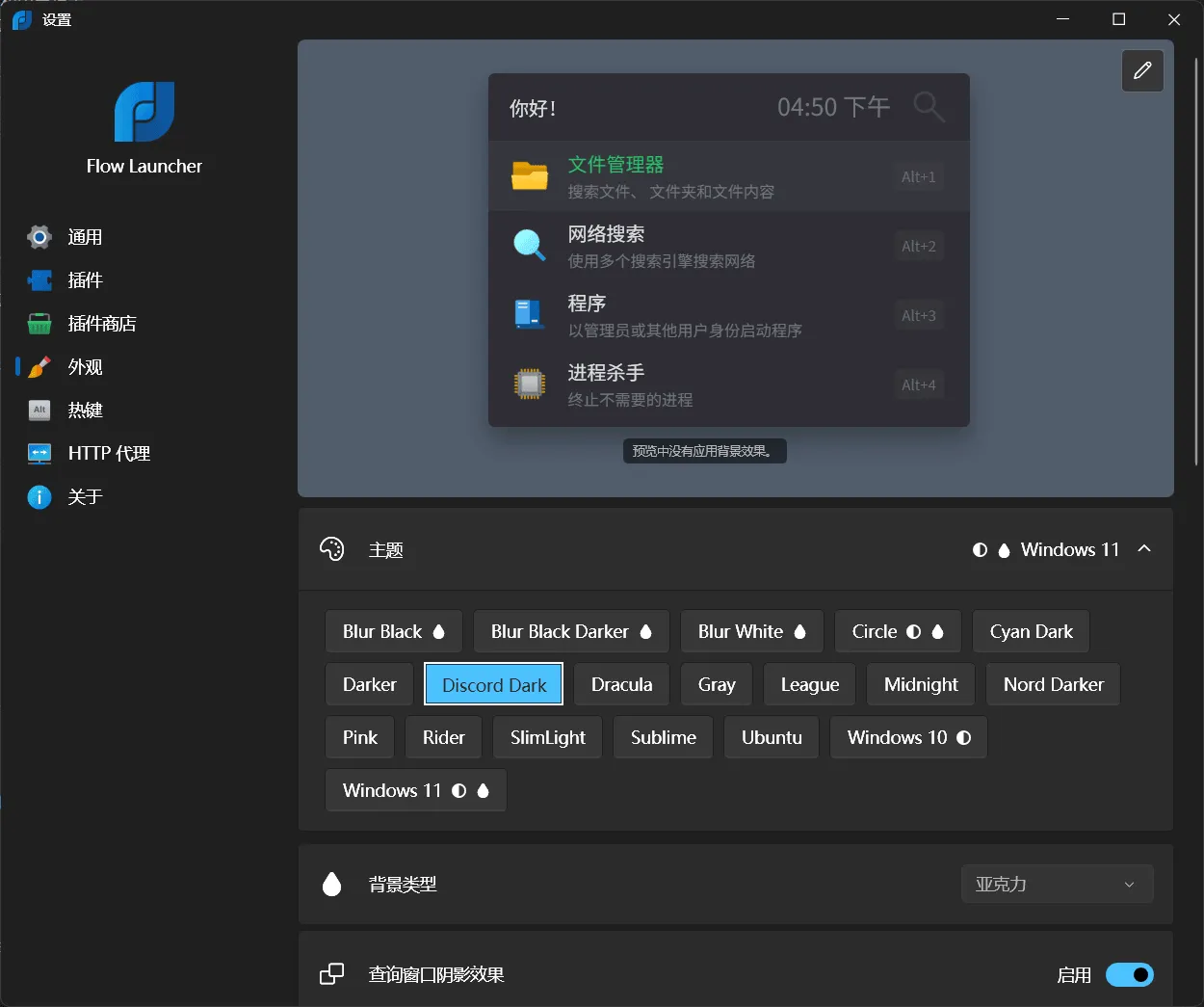Click the app icon in title bar
The height and width of the screenshot is (1007, 1204).
pyautogui.click(x=22, y=19)
